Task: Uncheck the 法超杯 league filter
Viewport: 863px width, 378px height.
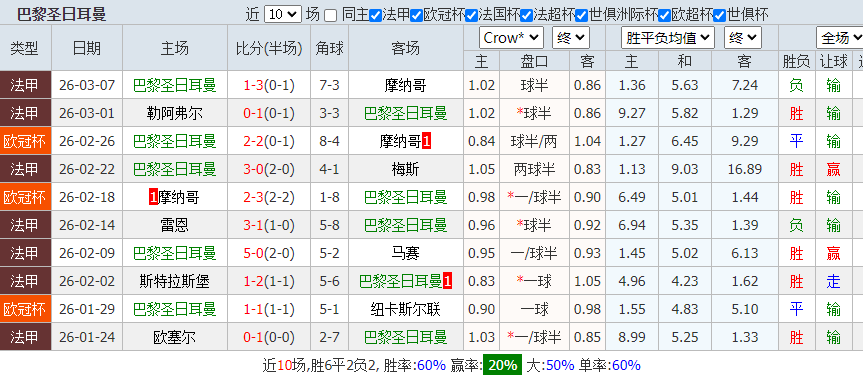Action: [527, 15]
